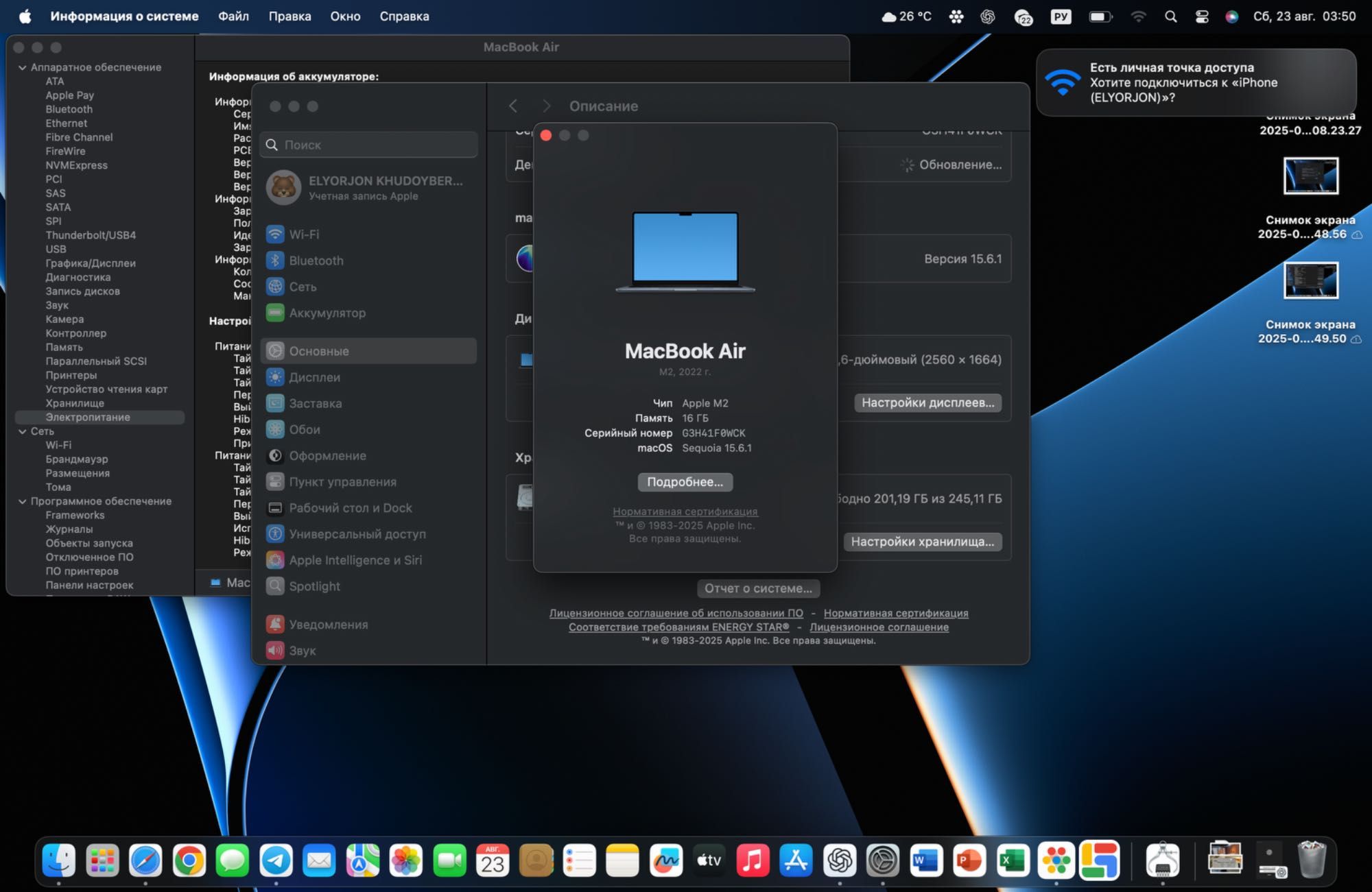
Task: Open ENERGY STAR compliance link
Action: [x=678, y=627]
